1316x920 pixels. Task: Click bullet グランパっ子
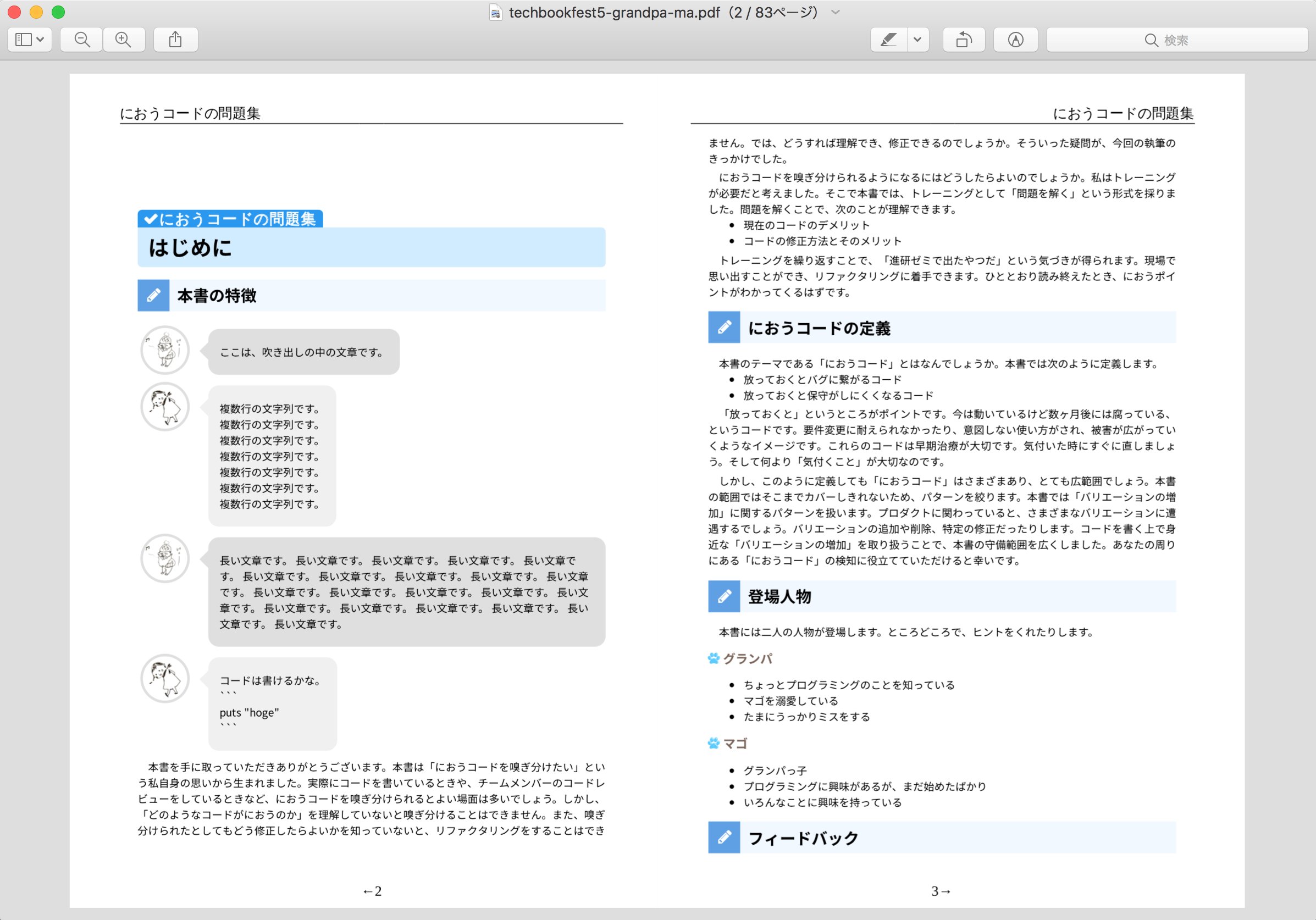click(775, 771)
